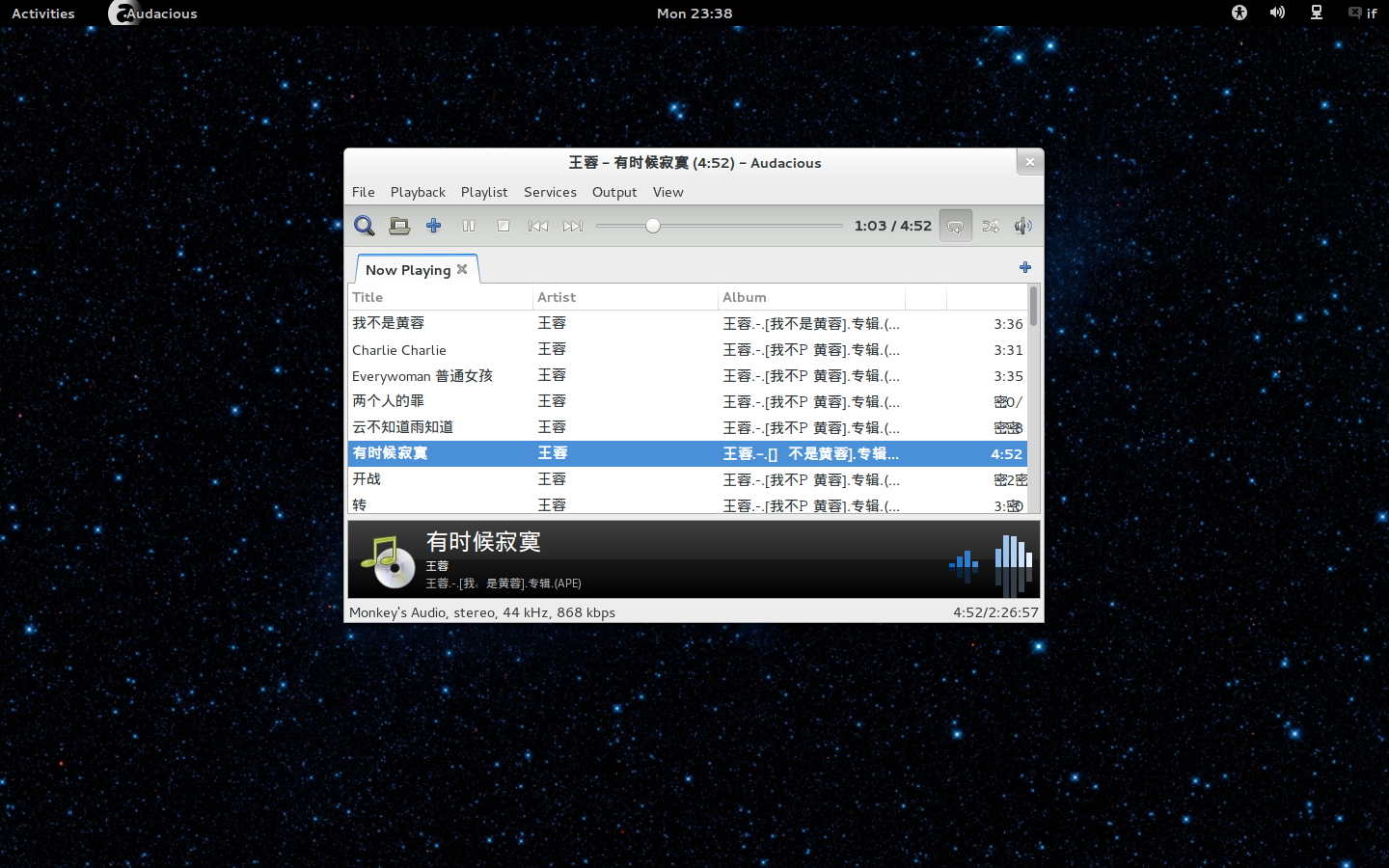Viewport: 1389px width, 868px height.
Task: Toggle the shuffle mode button
Action: point(991,226)
